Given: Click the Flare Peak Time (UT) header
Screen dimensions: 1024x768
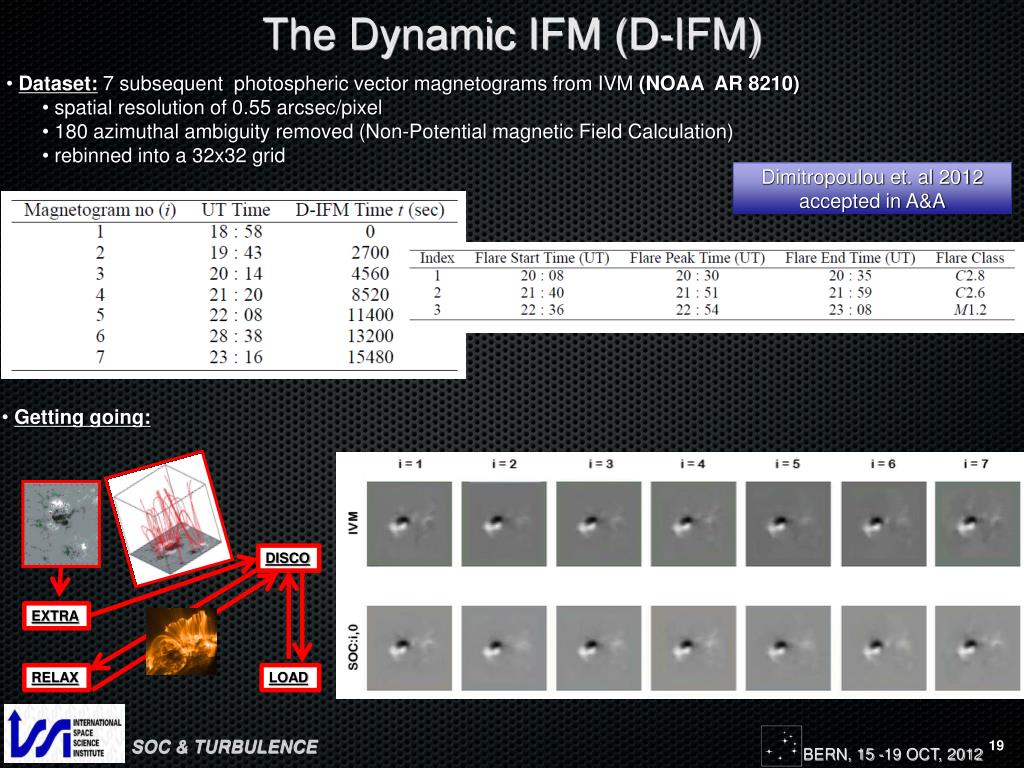Looking at the screenshot, I should 697,258.
